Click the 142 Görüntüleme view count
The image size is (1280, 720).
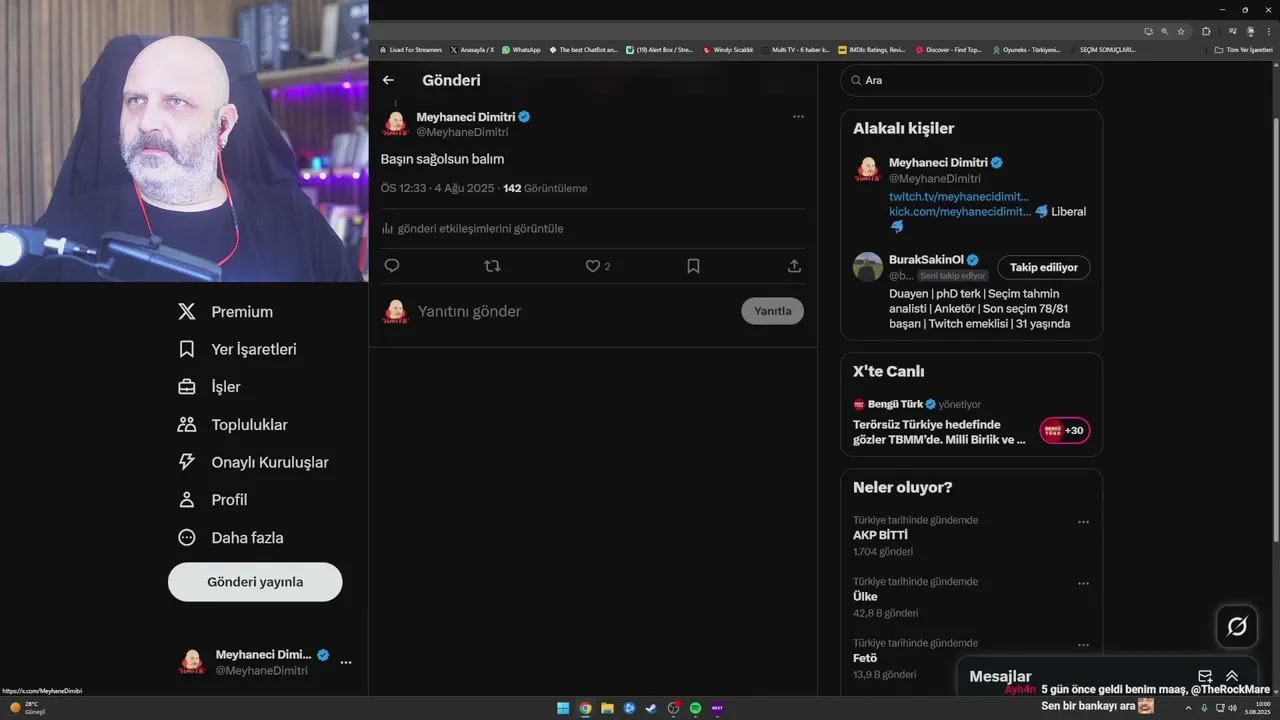(545, 188)
